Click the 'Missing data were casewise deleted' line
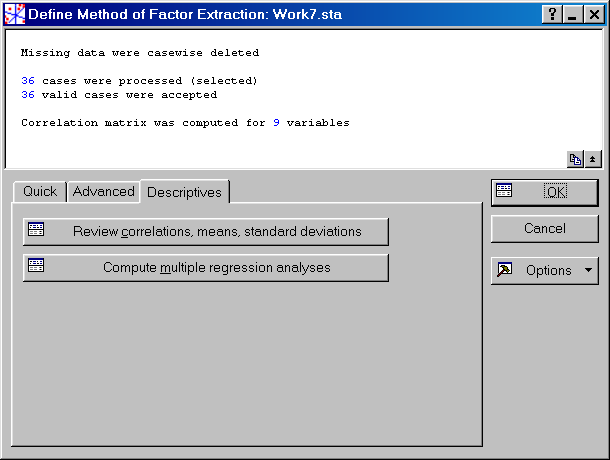This screenshot has height=460, width=610. point(140,53)
